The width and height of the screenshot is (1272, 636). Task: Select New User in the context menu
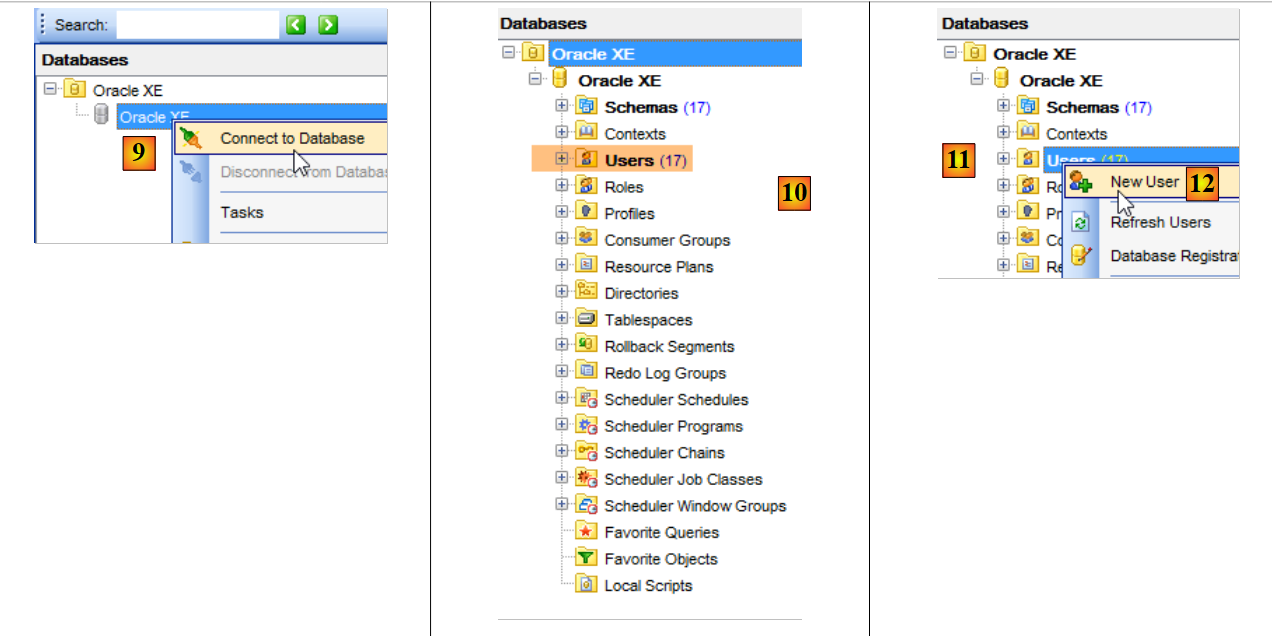tap(1145, 182)
